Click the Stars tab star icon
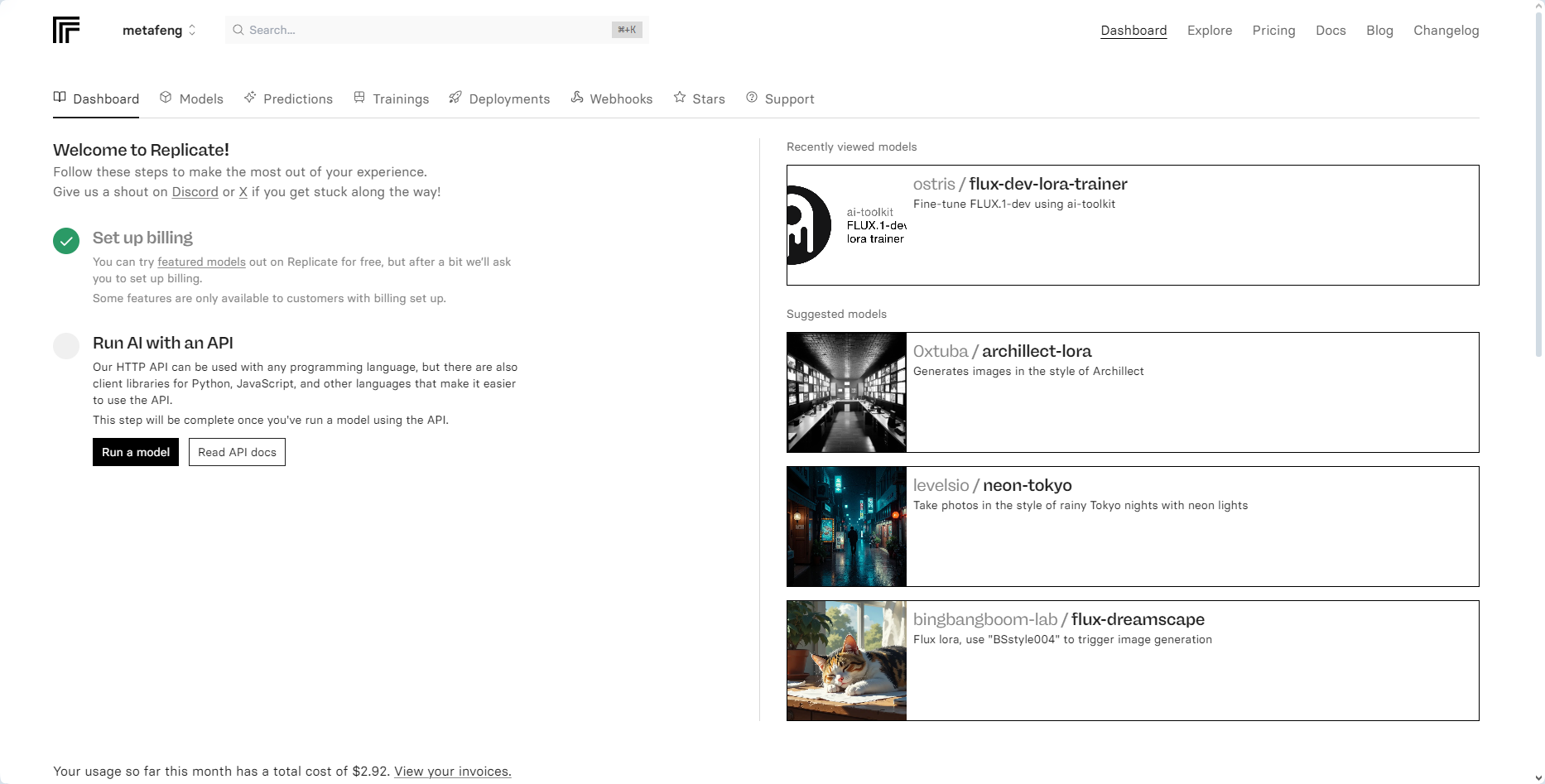The height and width of the screenshot is (784, 1545). [680, 98]
